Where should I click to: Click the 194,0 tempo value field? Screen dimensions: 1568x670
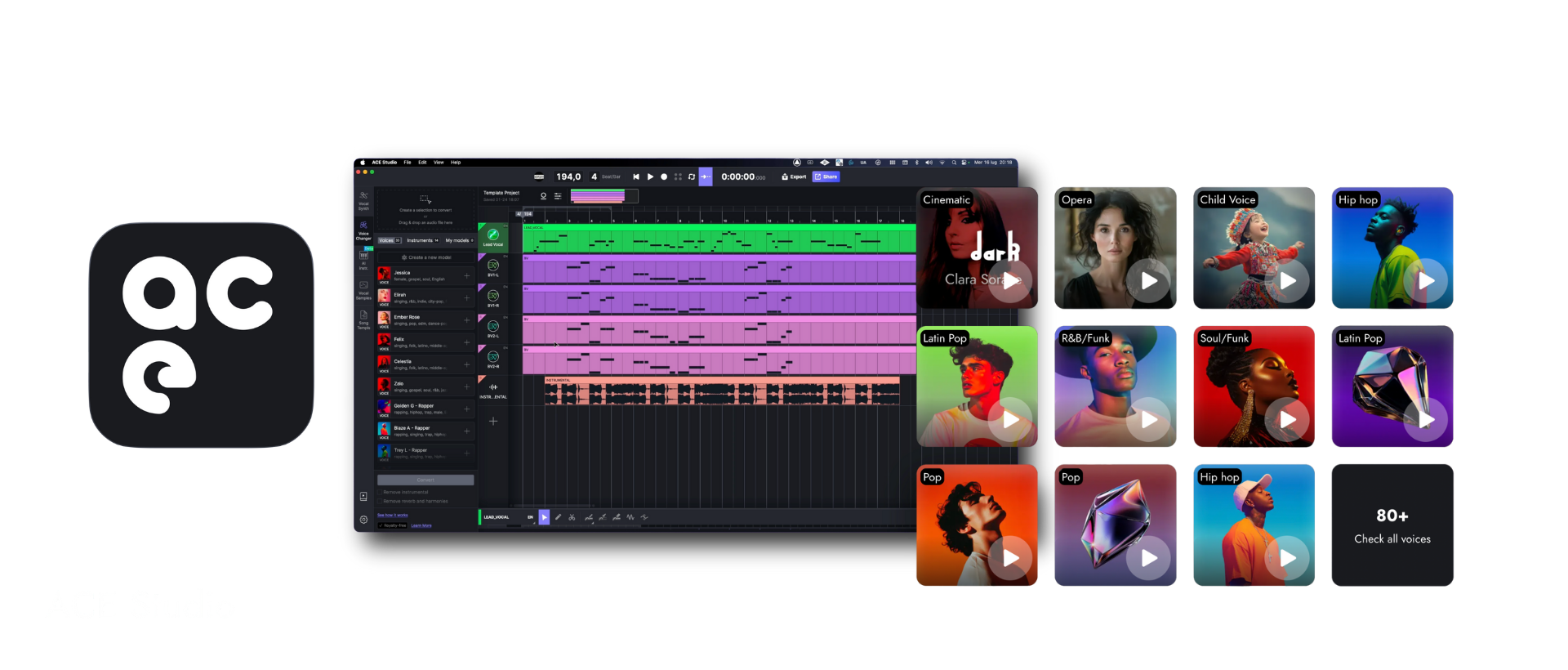pyautogui.click(x=568, y=176)
